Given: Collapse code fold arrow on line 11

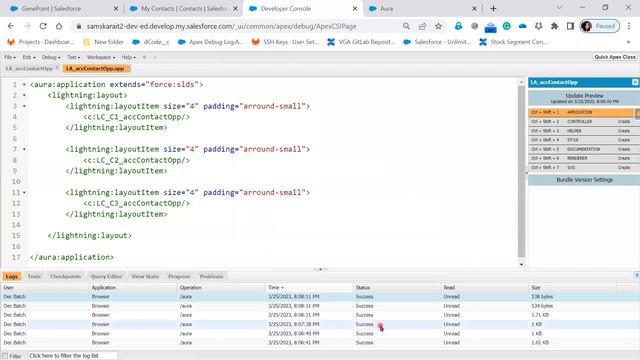Looking at the screenshot, I should (x=24, y=193).
